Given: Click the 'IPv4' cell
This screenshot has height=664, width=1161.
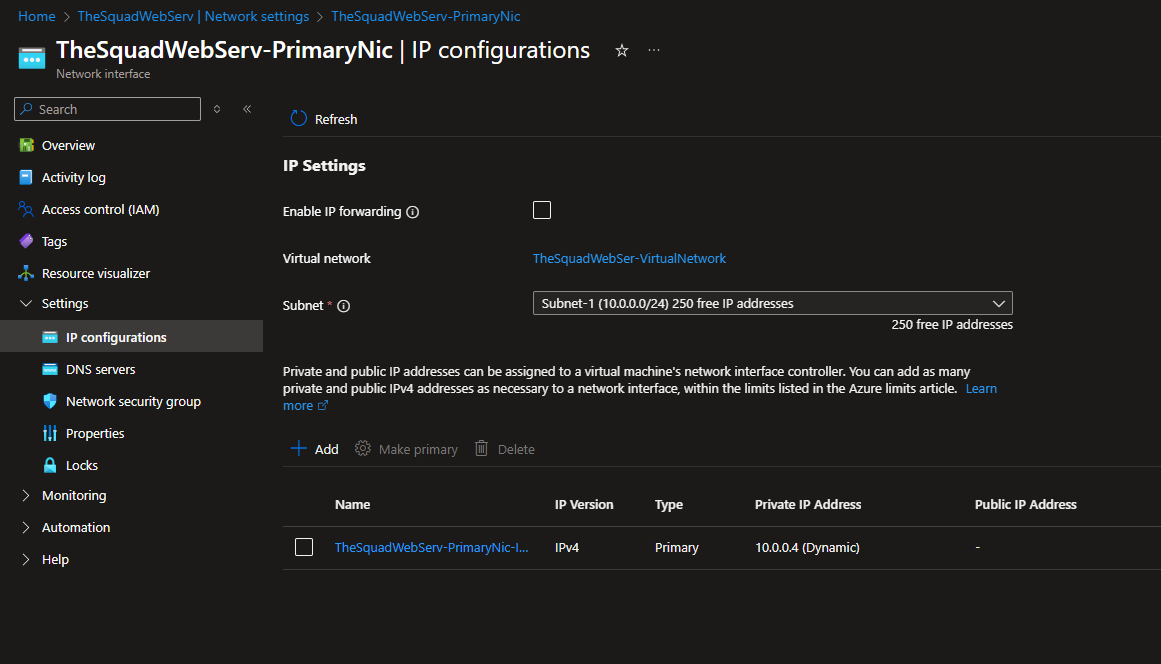Looking at the screenshot, I should [567, 548].
